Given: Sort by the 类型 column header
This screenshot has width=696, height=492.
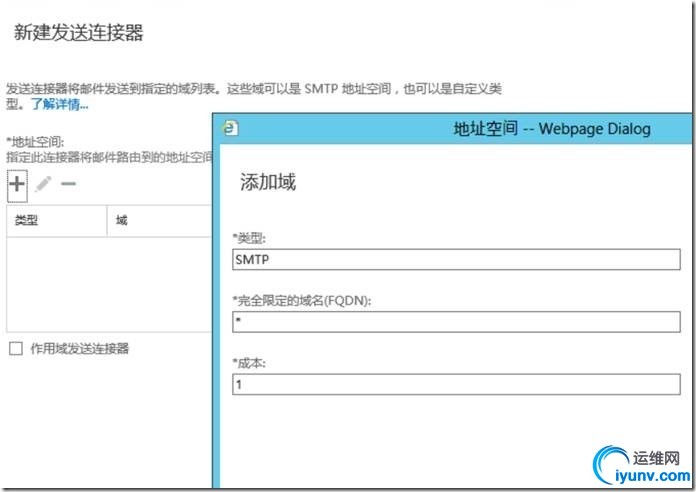Looking at the screenshot, I should tap(57, 220).
